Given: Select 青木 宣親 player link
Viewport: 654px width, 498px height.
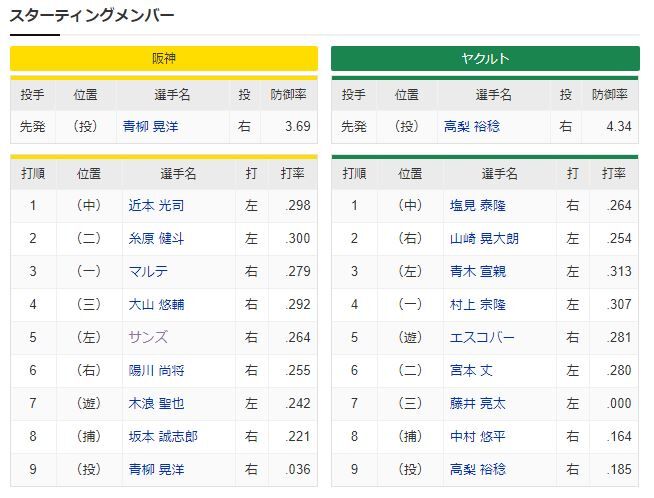Looking at the screenshot, I should pos(478,271).
